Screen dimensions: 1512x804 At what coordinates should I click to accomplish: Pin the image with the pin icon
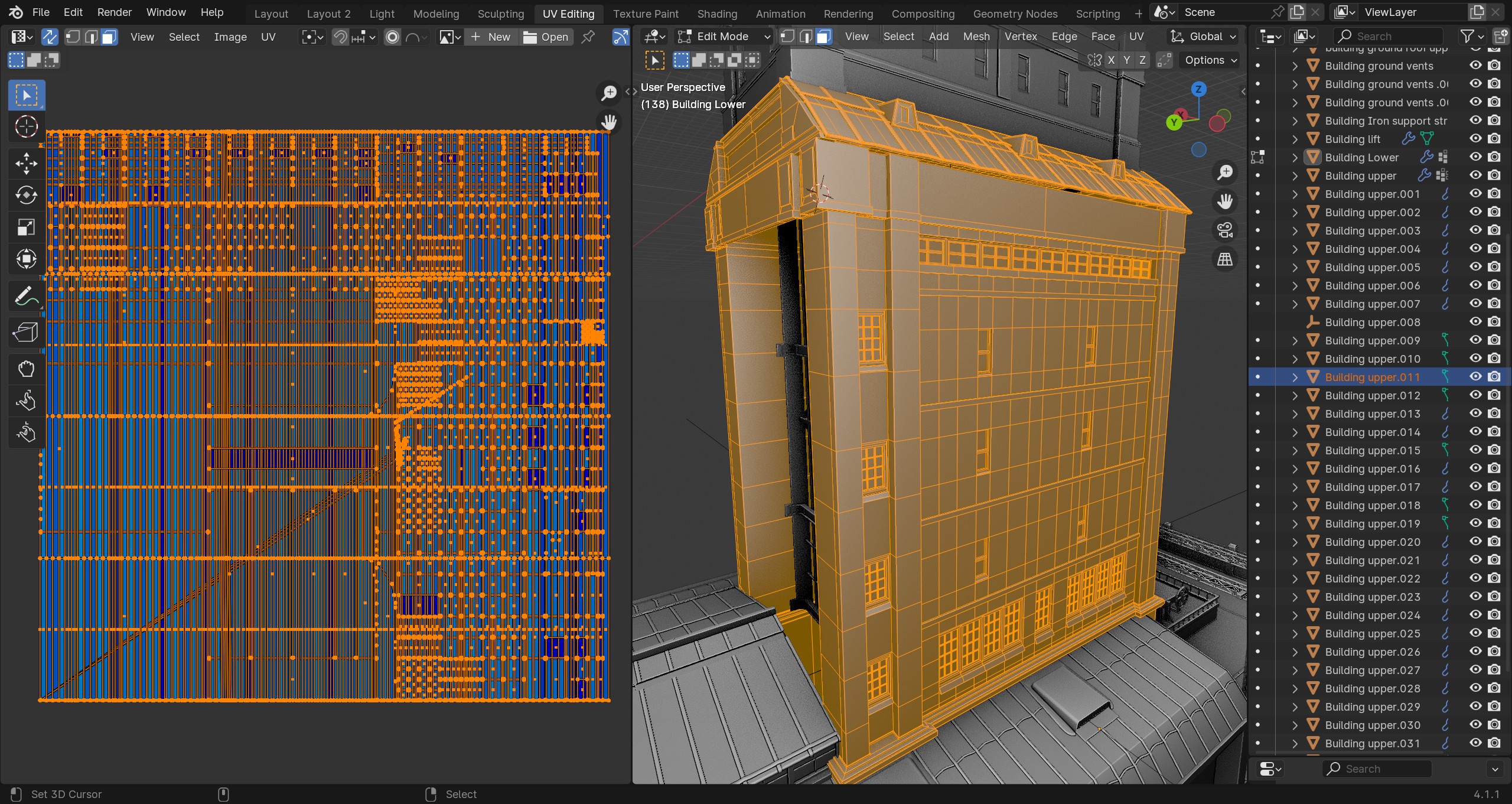588,37
